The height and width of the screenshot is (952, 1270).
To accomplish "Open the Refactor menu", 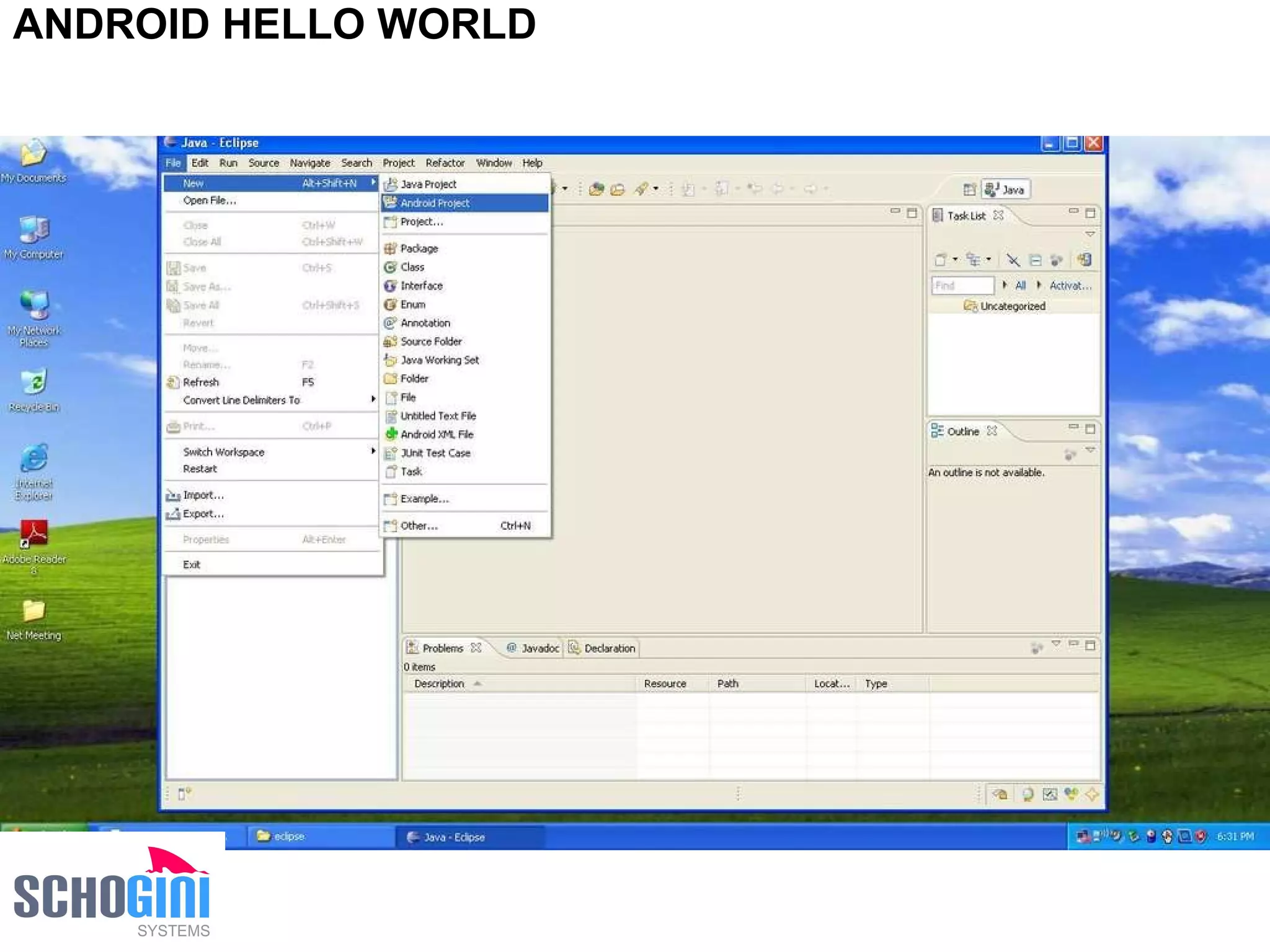I will tap(445, 163).
